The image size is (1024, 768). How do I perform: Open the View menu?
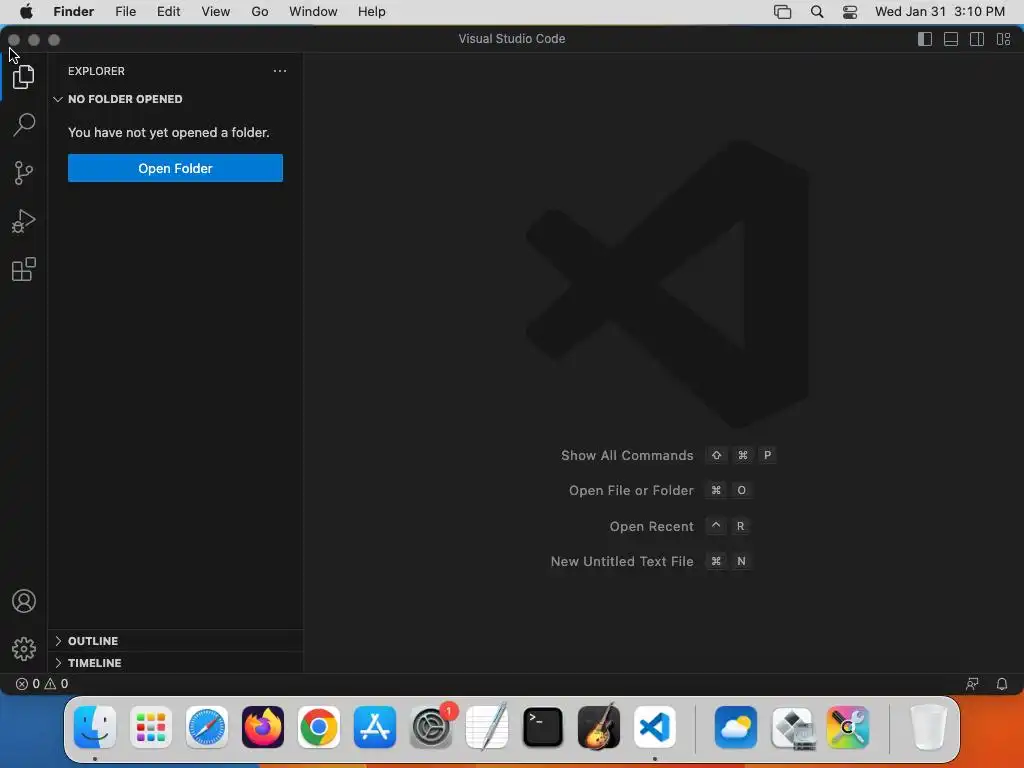click(x=216, y=12)
